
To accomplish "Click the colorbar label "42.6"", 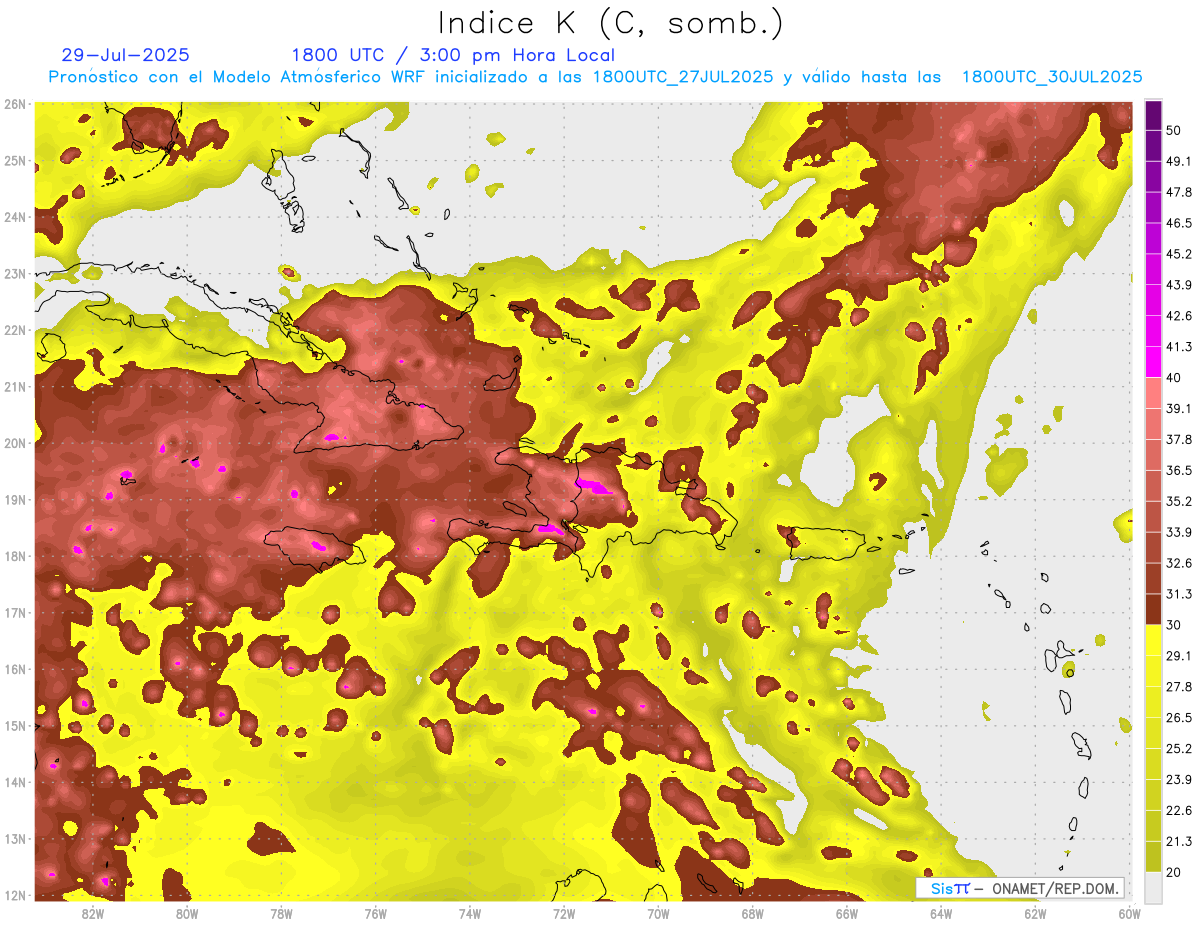I will (x=1179, y=316).
